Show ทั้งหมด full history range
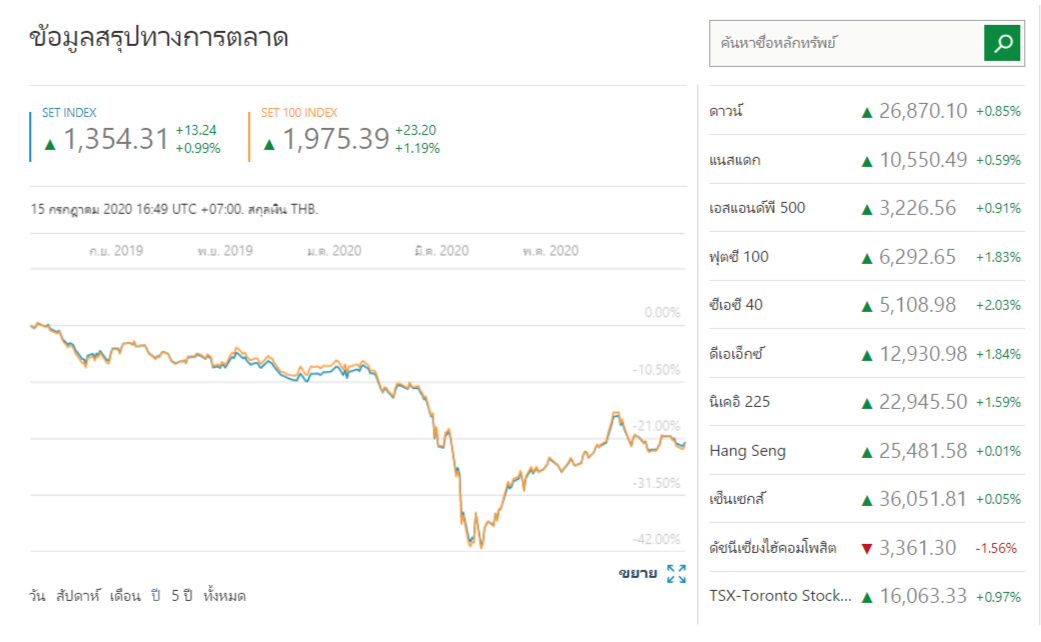Image resolution: width=1041 pixels, height=642 pixels. click(x=225, y=596)
